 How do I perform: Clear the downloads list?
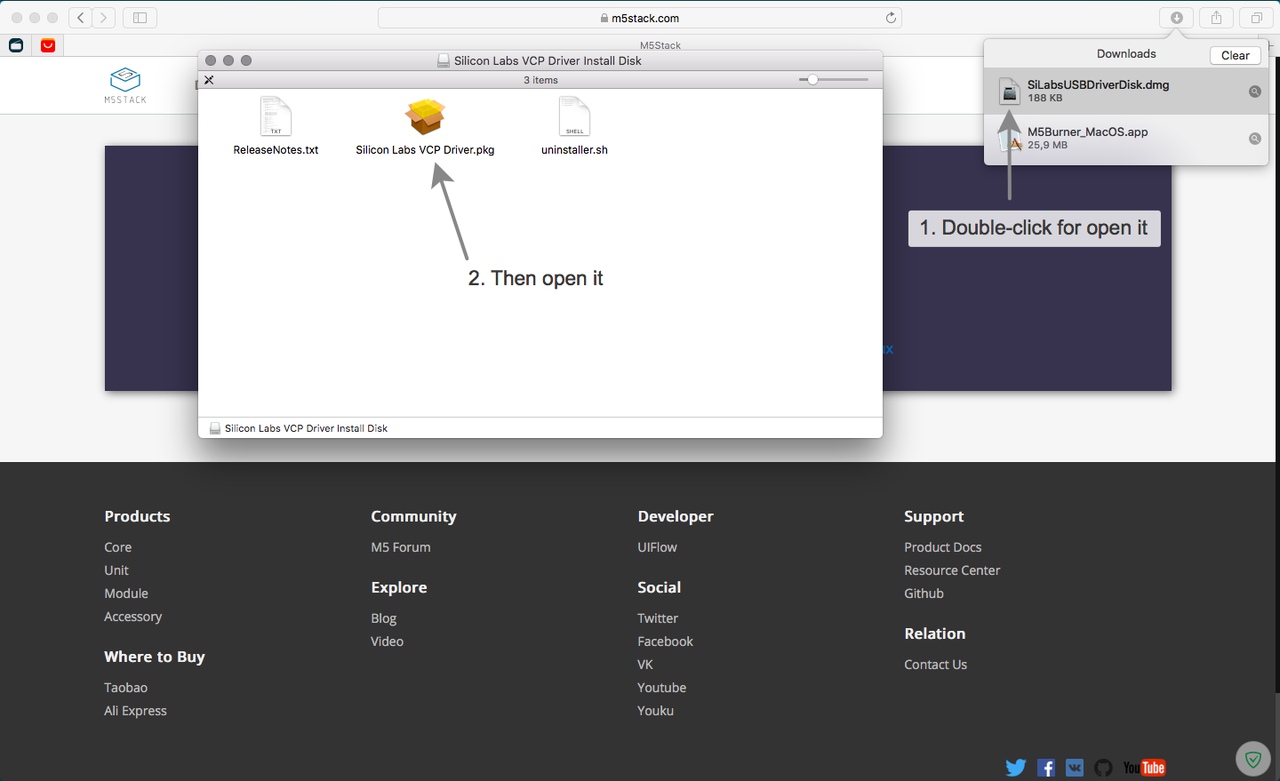pos(1235,56)
